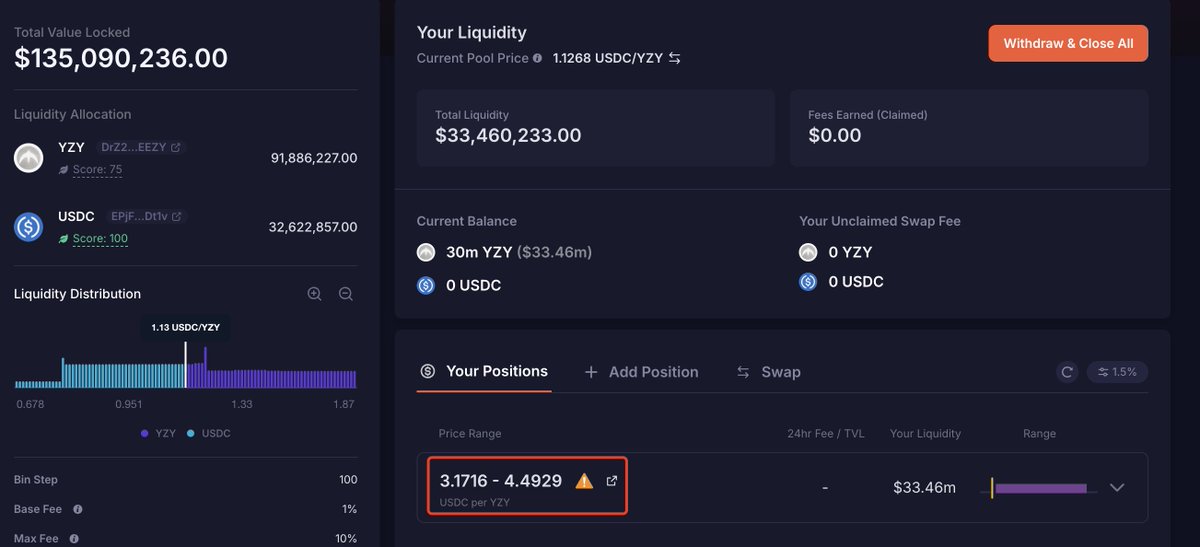This screenshot has width=1200, height=547.
Task: Zoom out on Liquidity Distribution chart
Action: pyautogui.click(x=346, y=294)
